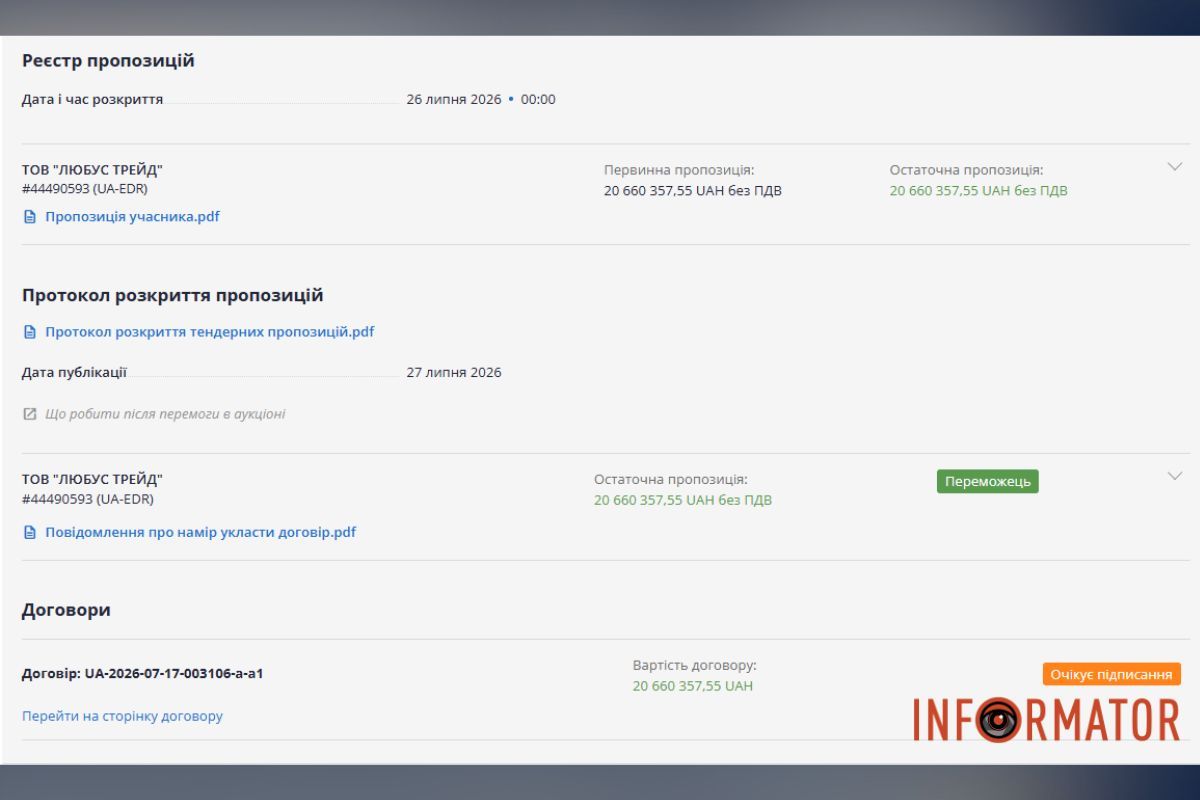This screenshot has width=1200, height=800.
Task: Click the INFORMATOR eye logo
Action: (1046, 719)
